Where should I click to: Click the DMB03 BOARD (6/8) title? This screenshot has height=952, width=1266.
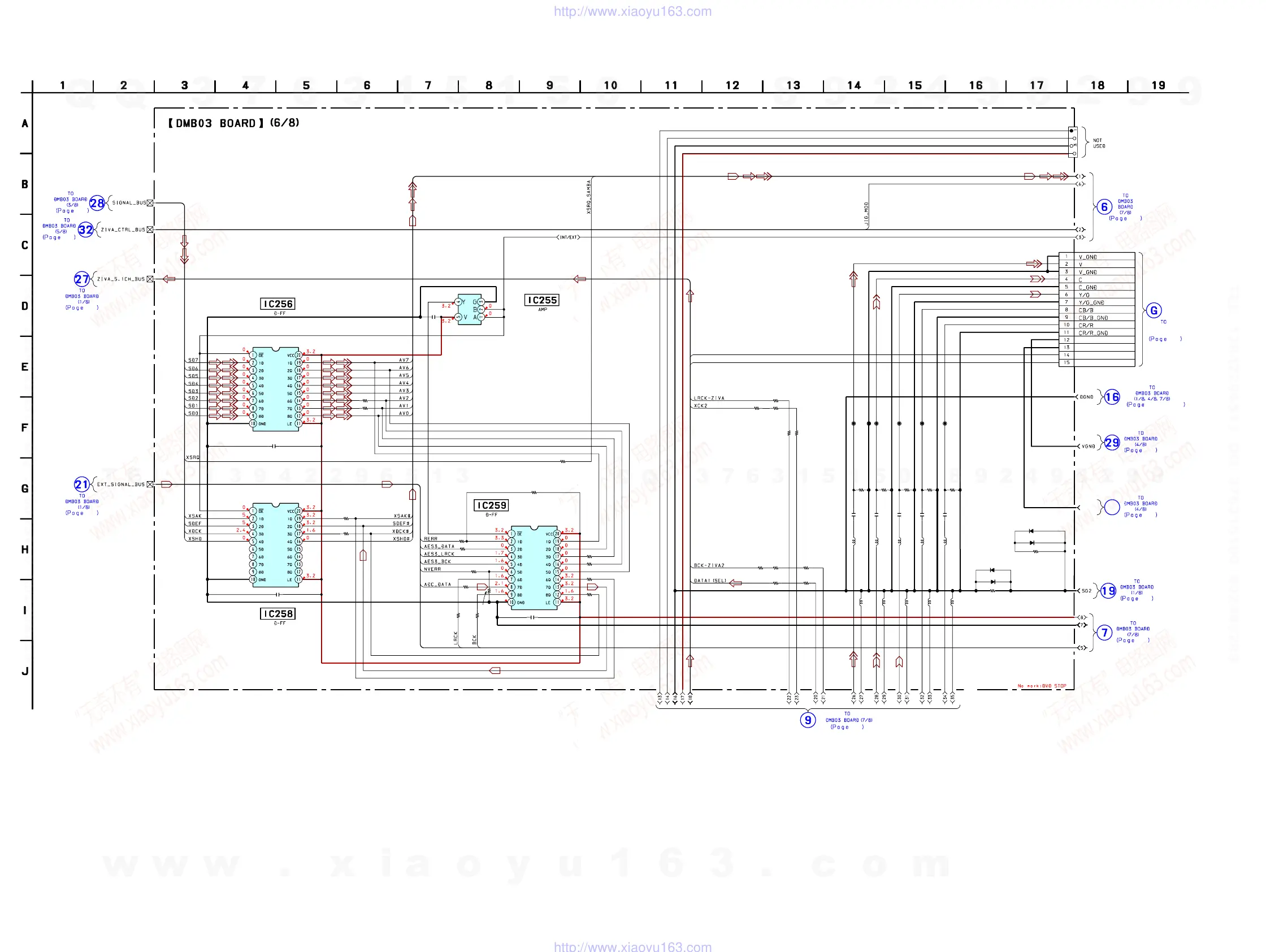(x=233, y=123)
